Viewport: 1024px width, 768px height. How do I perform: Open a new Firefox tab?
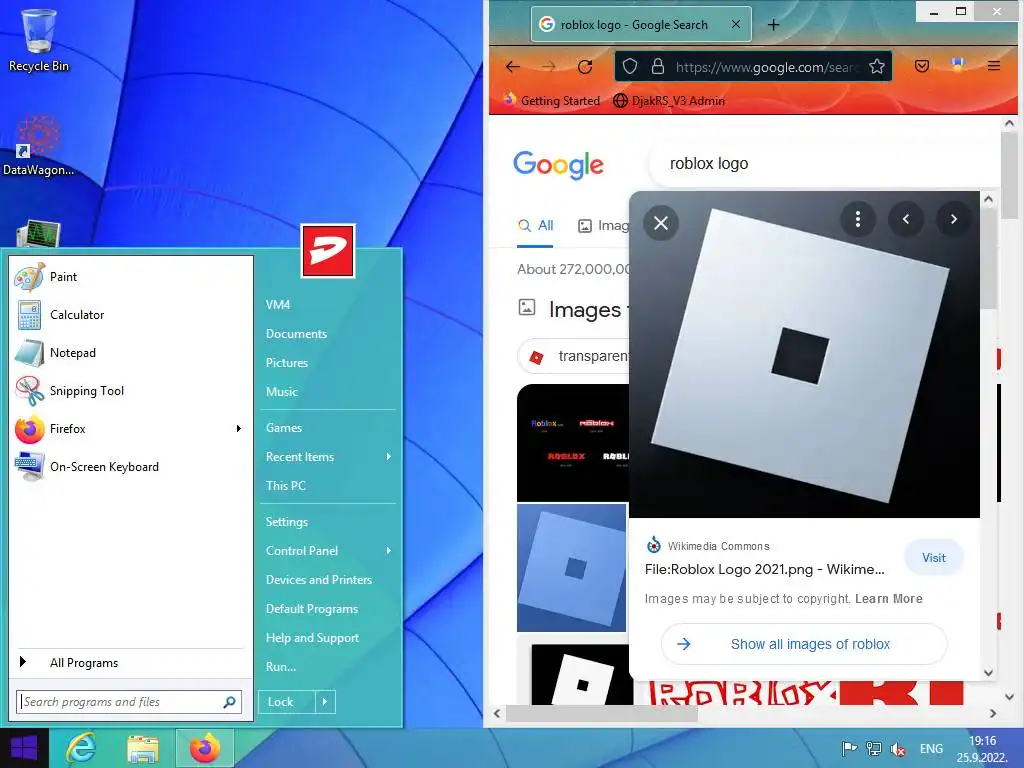773,25
